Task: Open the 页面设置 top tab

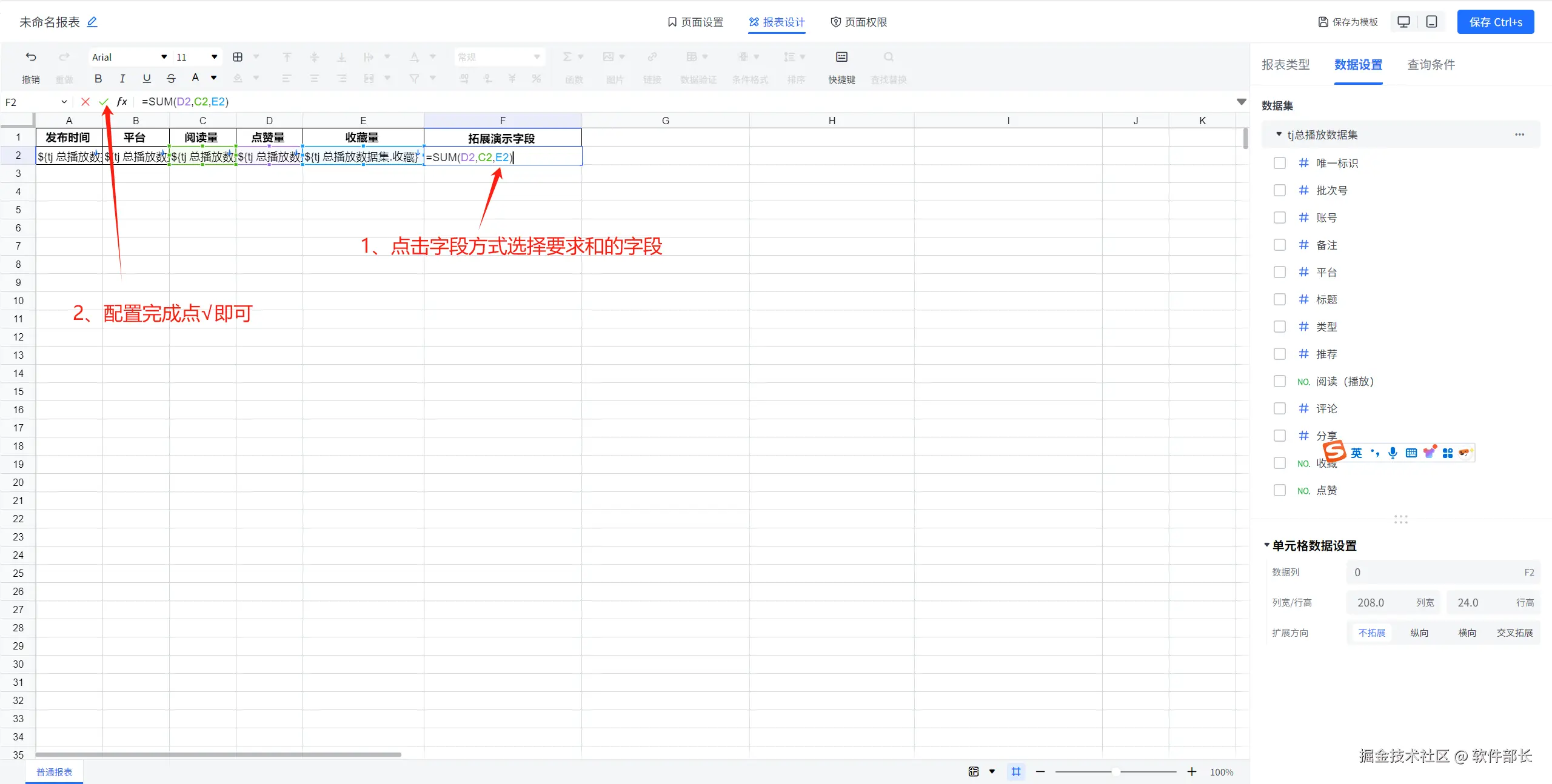Action: pos(695,22)
